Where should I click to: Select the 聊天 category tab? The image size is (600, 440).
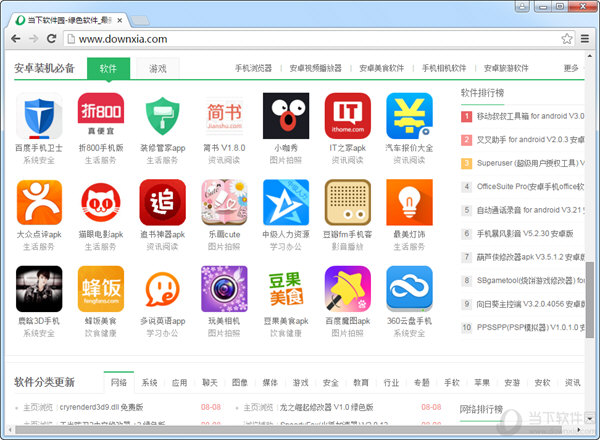[x=210, y=383]
